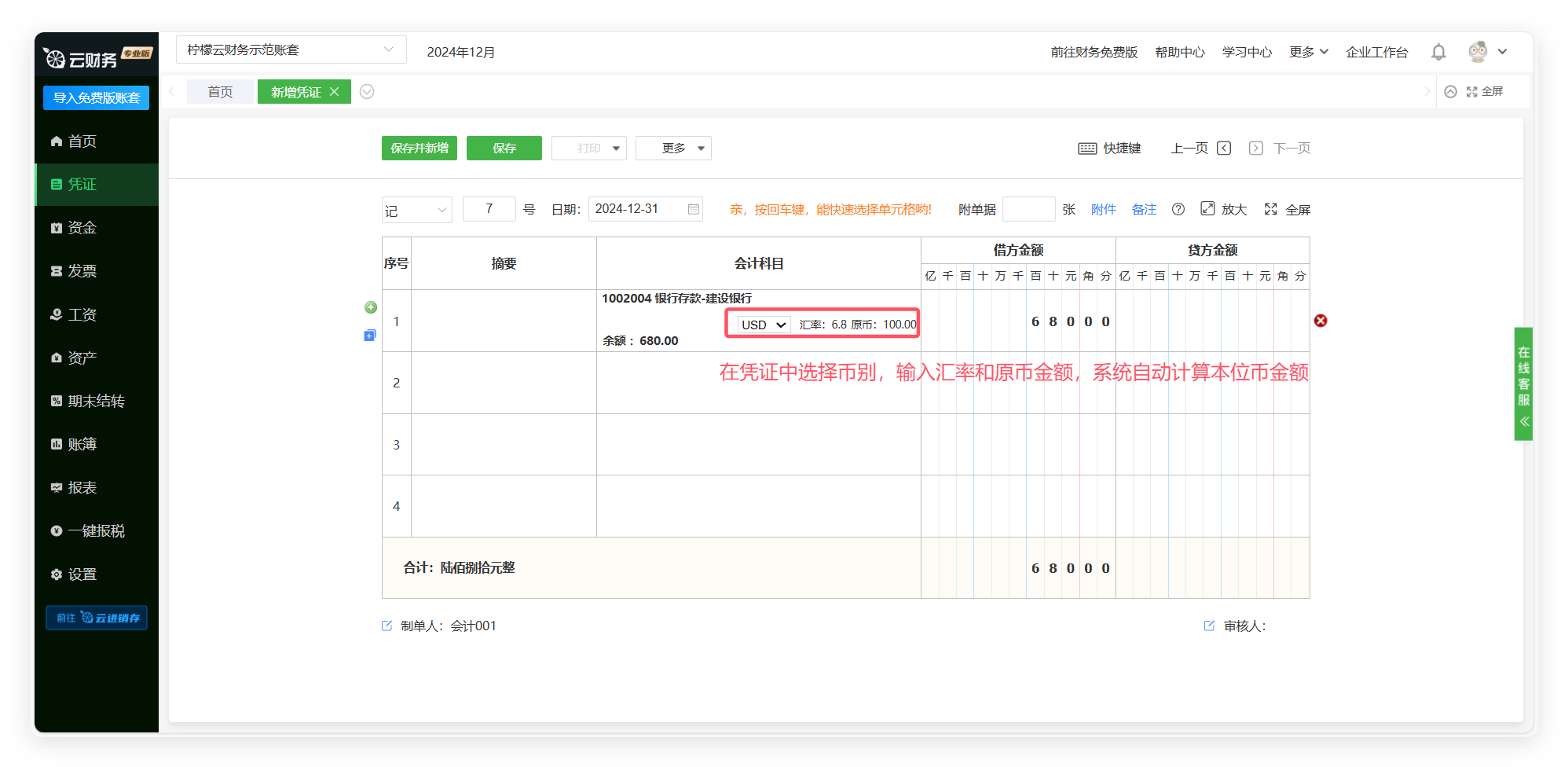
Task: Open the 柠檬云财务示范账套 account dropdown
Action: pyautogui.click(x=291, y=50)
